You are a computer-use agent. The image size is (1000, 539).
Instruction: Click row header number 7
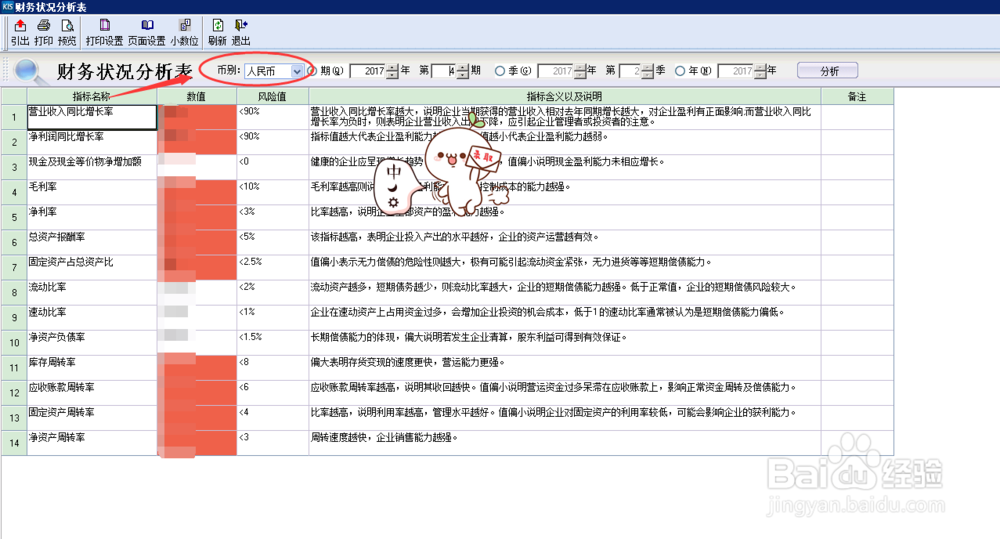coord(14,267)
